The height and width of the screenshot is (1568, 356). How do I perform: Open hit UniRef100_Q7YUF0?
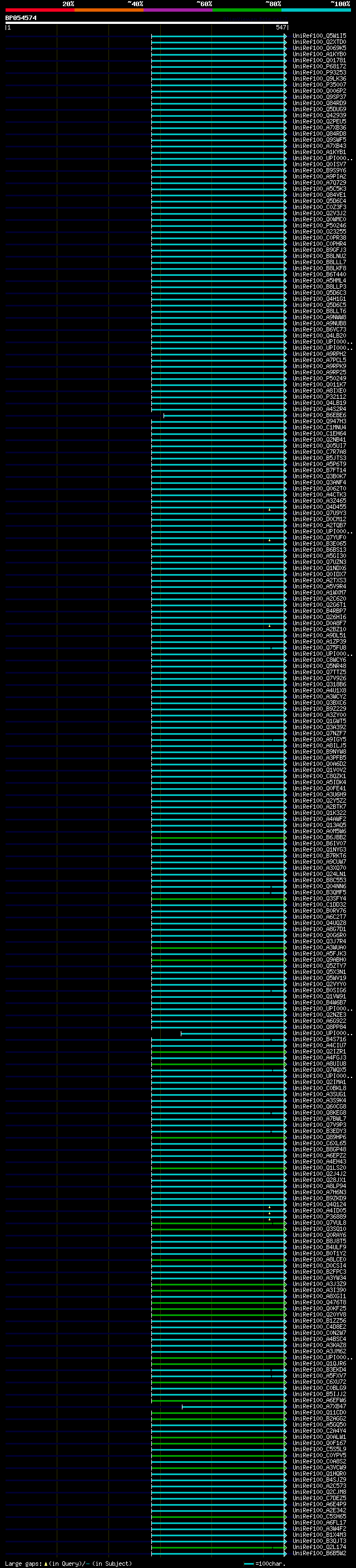pyautogui.click(x=319, y=537)
